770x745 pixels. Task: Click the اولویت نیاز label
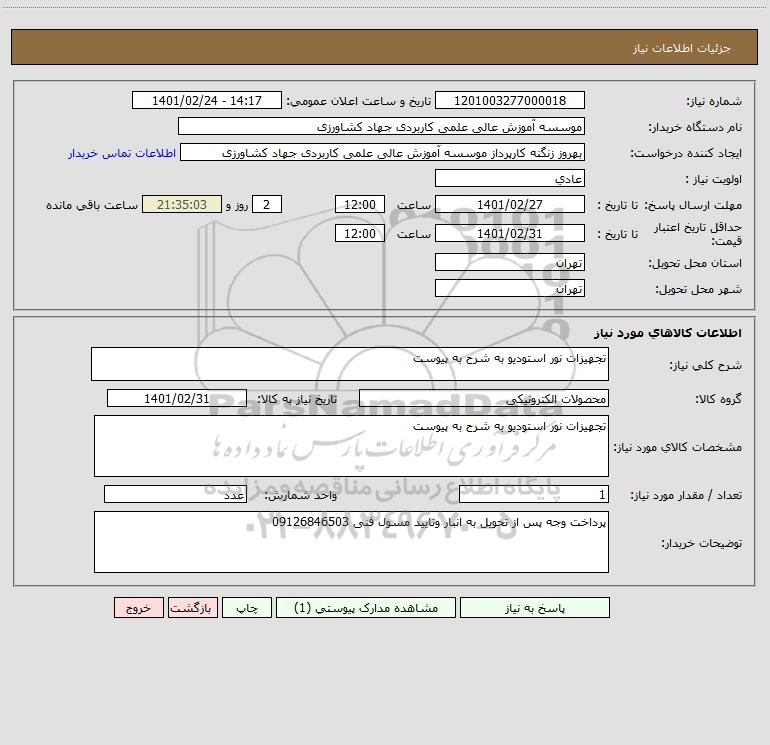coord(714,179)
